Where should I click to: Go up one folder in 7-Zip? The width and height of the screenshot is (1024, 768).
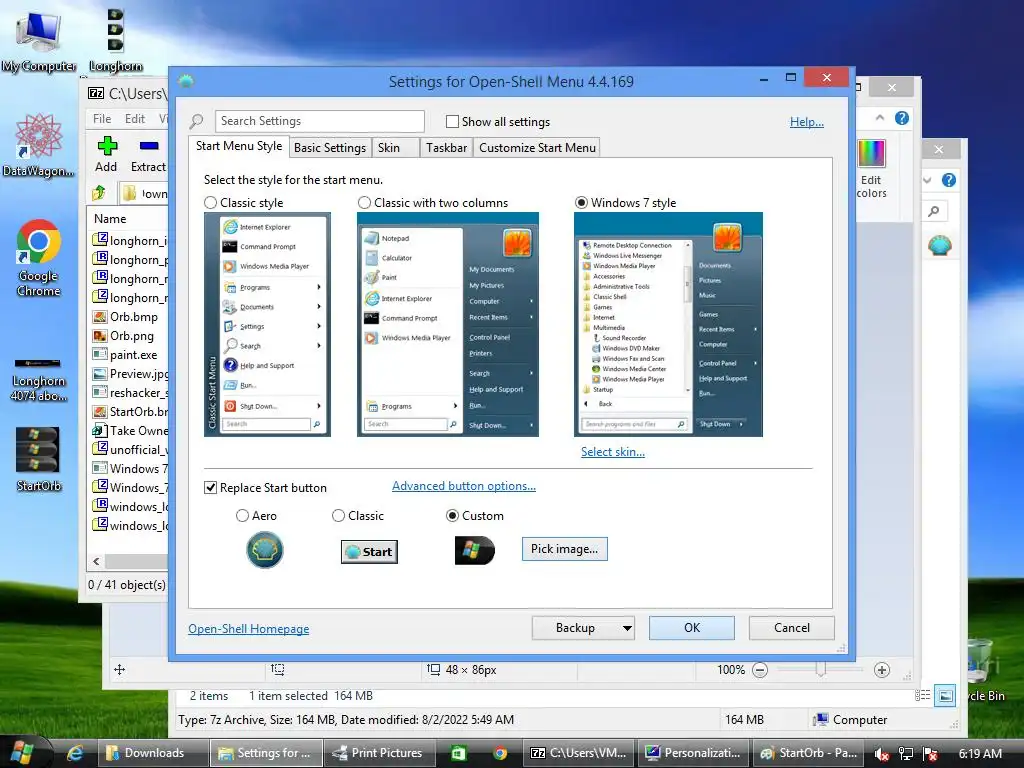(99, 193)
